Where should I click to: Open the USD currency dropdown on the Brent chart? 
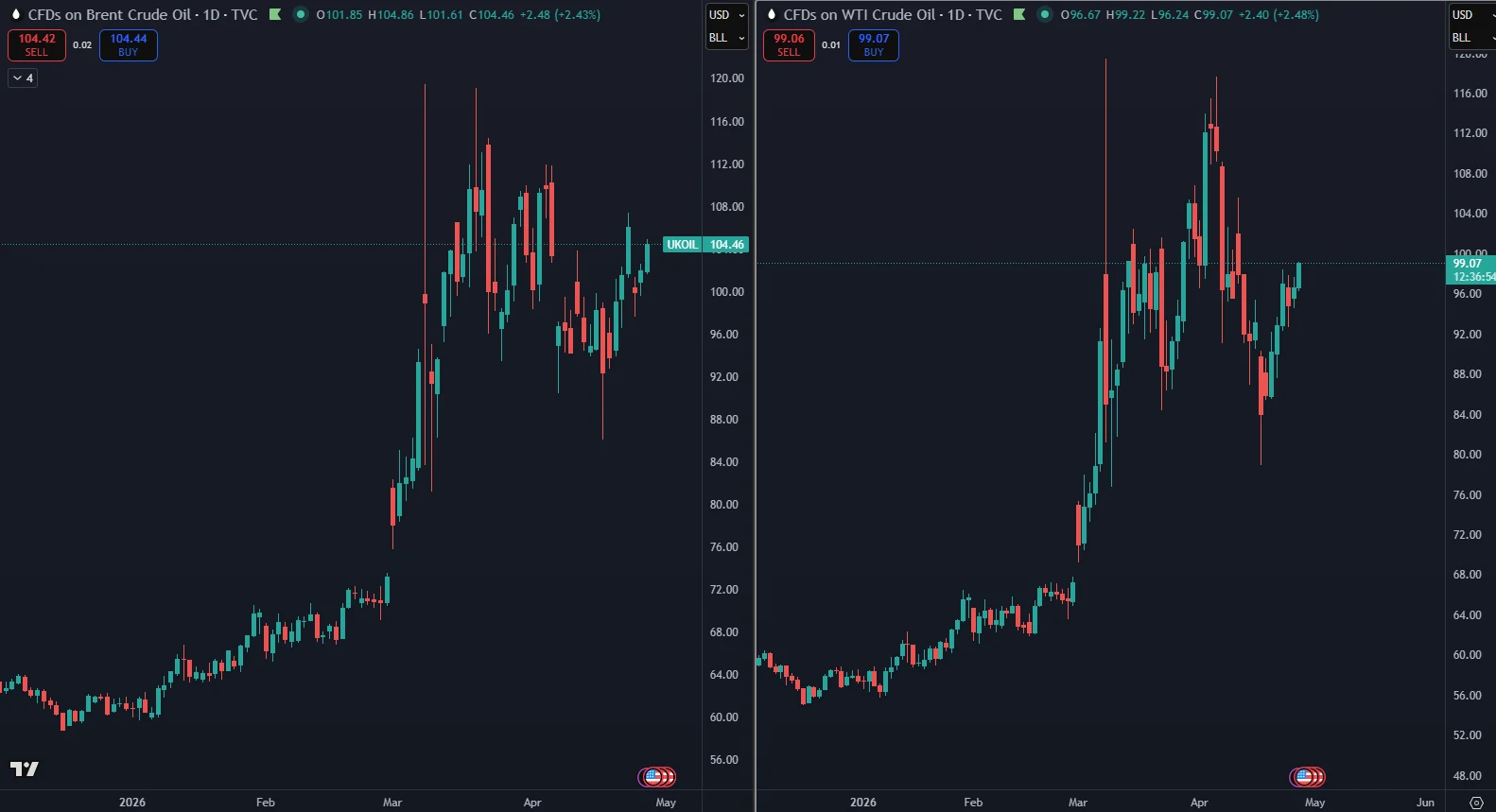(x=726, y=15)
